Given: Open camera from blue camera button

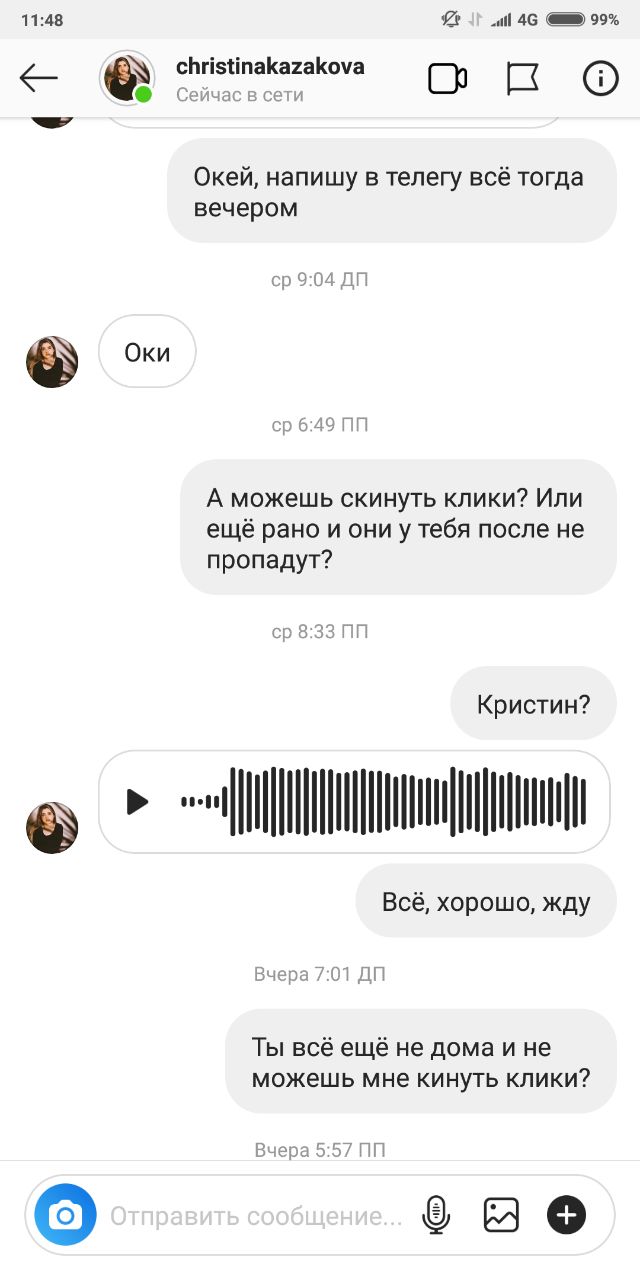Looking at the screenshot, I should [66, 1216].
